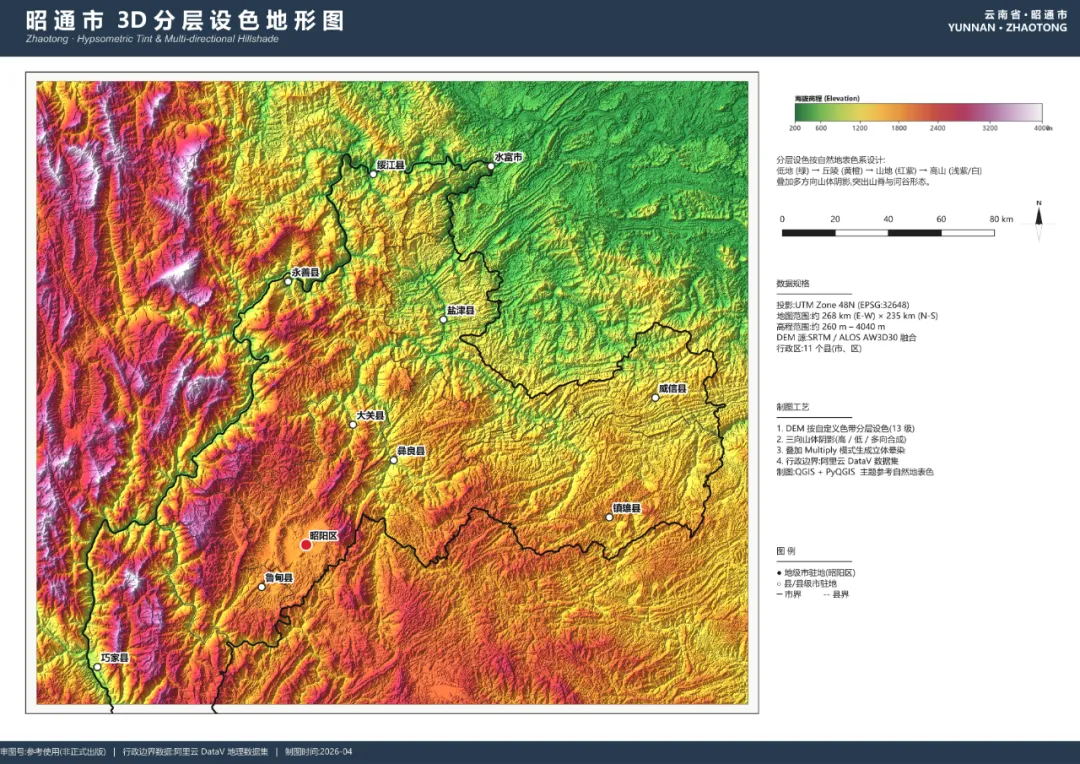The height and width of the screenshot is (764, 1080).
Task: Click the 水富市 map label
Action: pyautogui.click(x=508, y=156)
